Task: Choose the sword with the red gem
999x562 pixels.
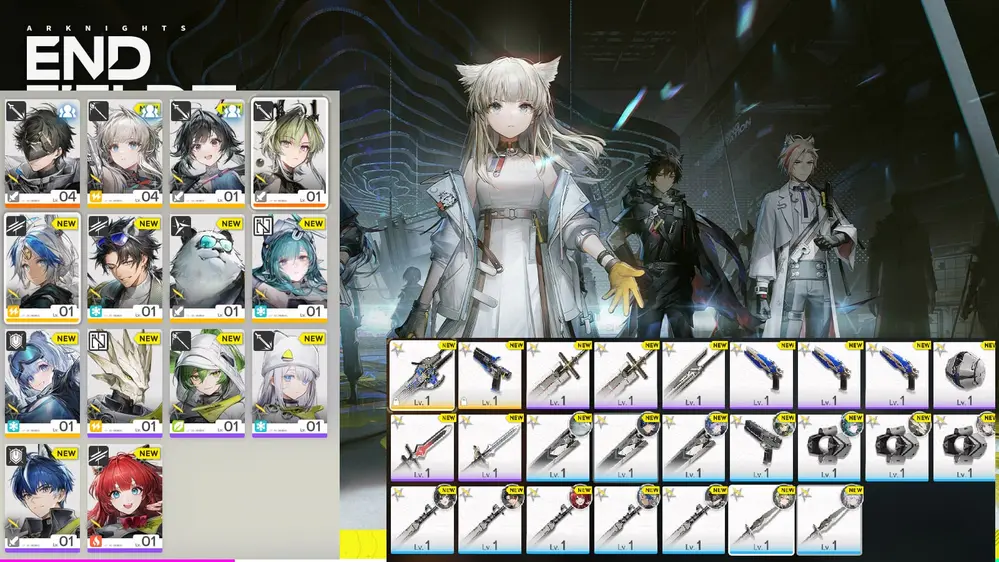Action: point(421,445)
